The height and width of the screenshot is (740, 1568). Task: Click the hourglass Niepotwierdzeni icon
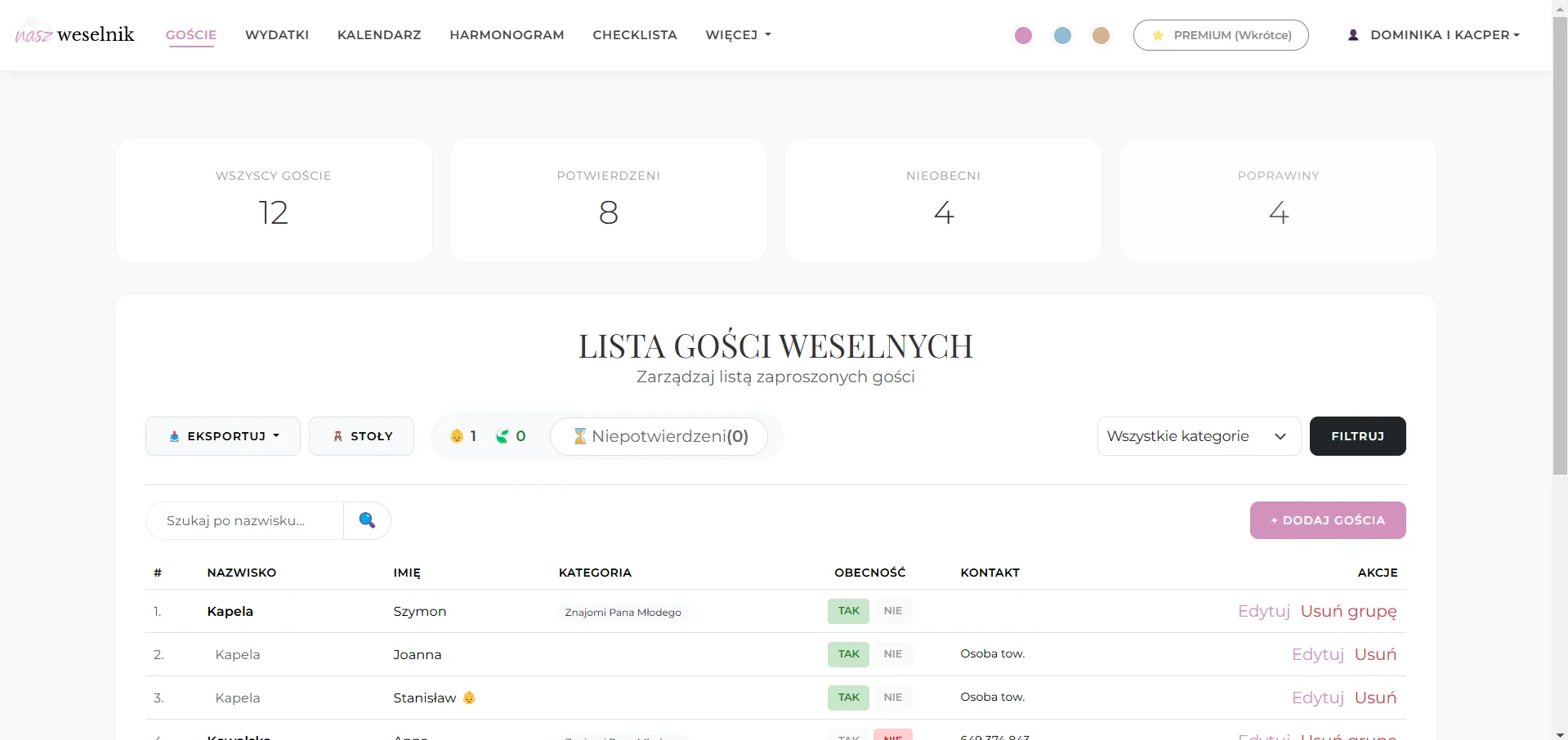tap(579, 436)
